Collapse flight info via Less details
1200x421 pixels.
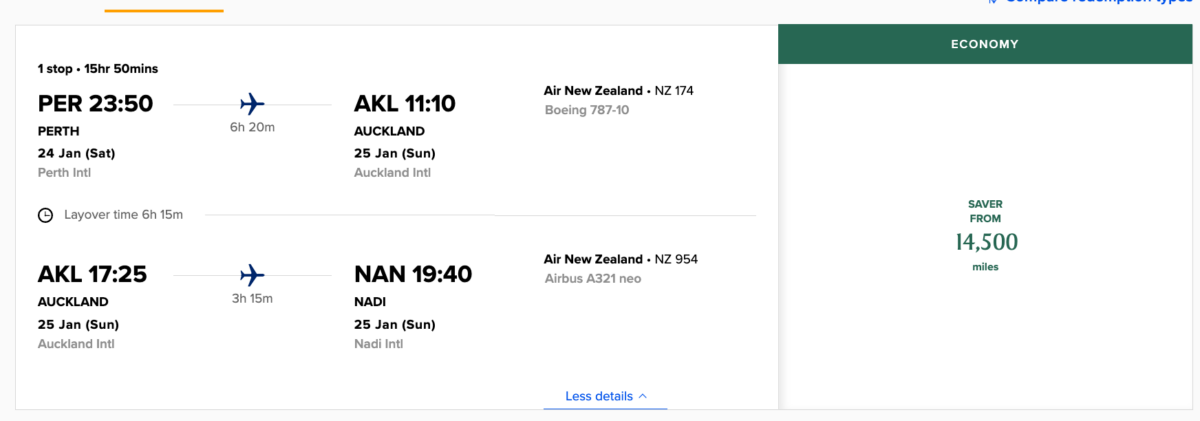[x=599, y=396]
